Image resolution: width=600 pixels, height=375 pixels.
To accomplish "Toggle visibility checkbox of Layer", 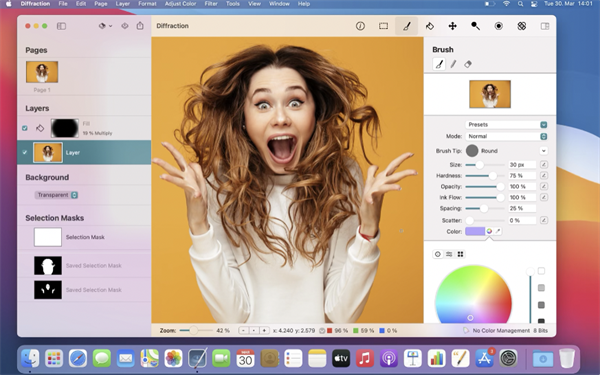I will 25,152.
